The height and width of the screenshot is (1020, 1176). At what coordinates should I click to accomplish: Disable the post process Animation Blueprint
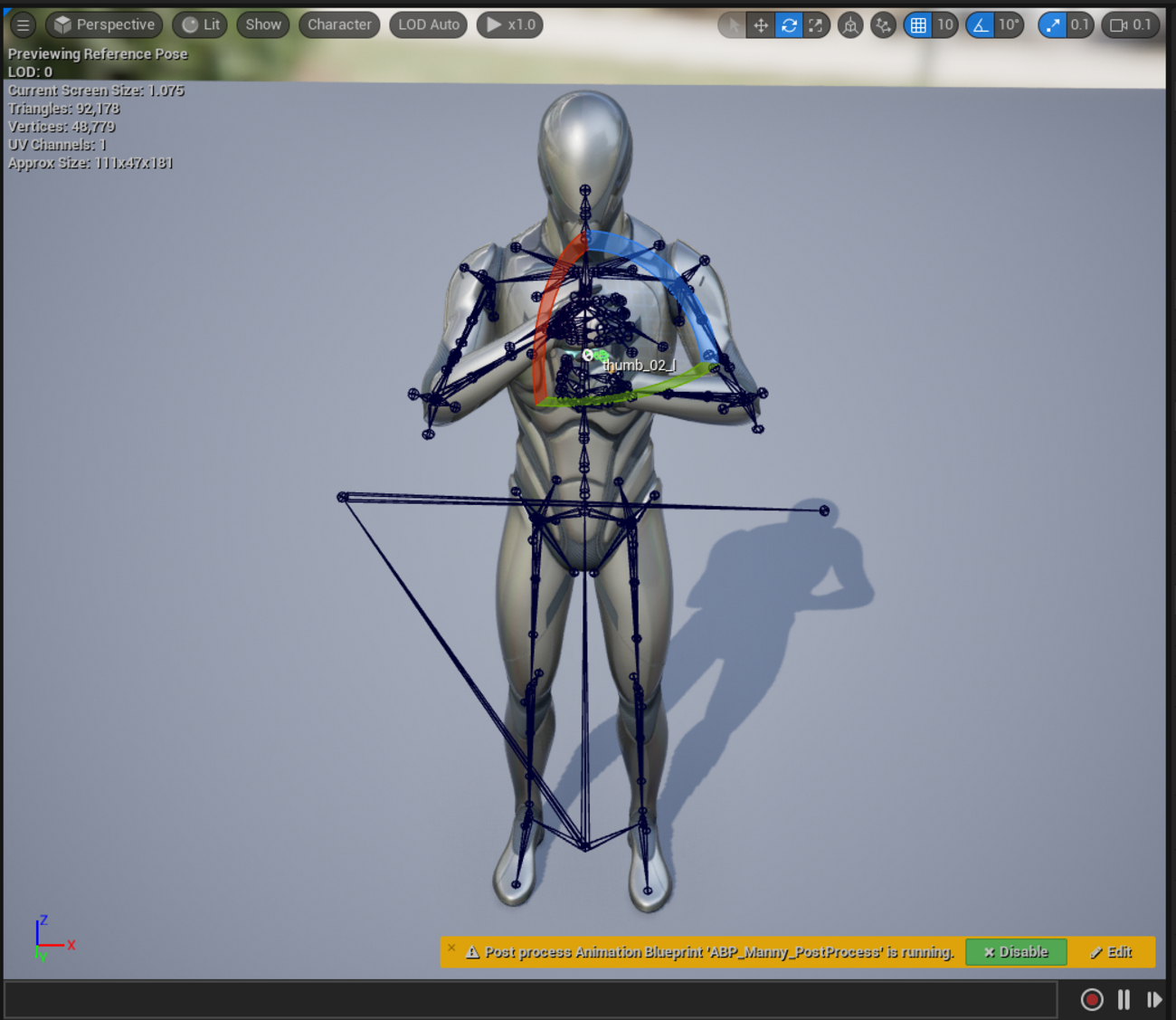tap(1016, 952)
